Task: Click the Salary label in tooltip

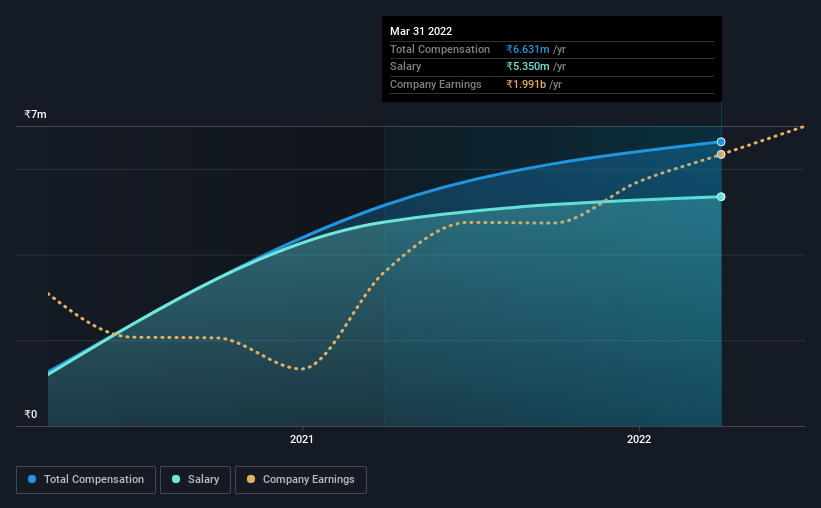Action: [405, 67]
